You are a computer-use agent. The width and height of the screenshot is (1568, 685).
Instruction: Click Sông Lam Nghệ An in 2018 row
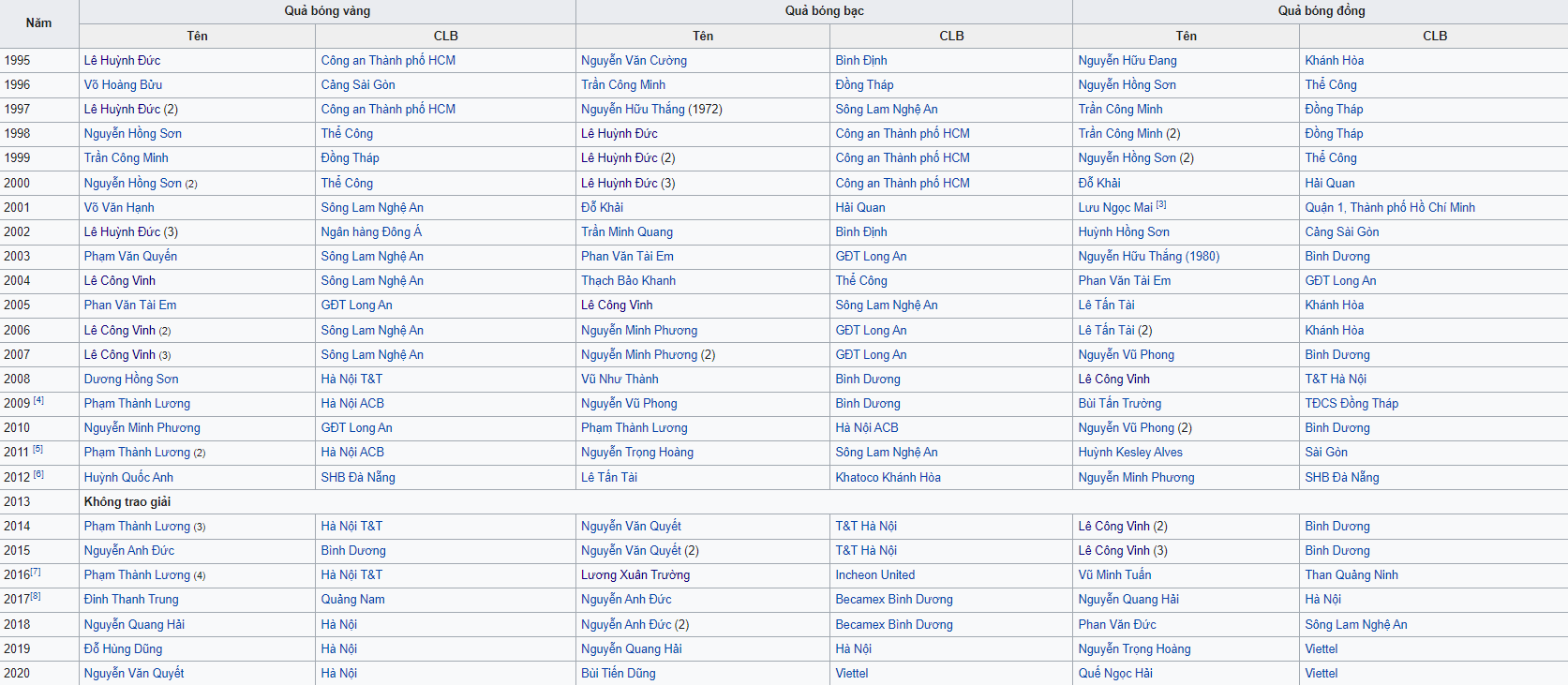coord(1356,624)
